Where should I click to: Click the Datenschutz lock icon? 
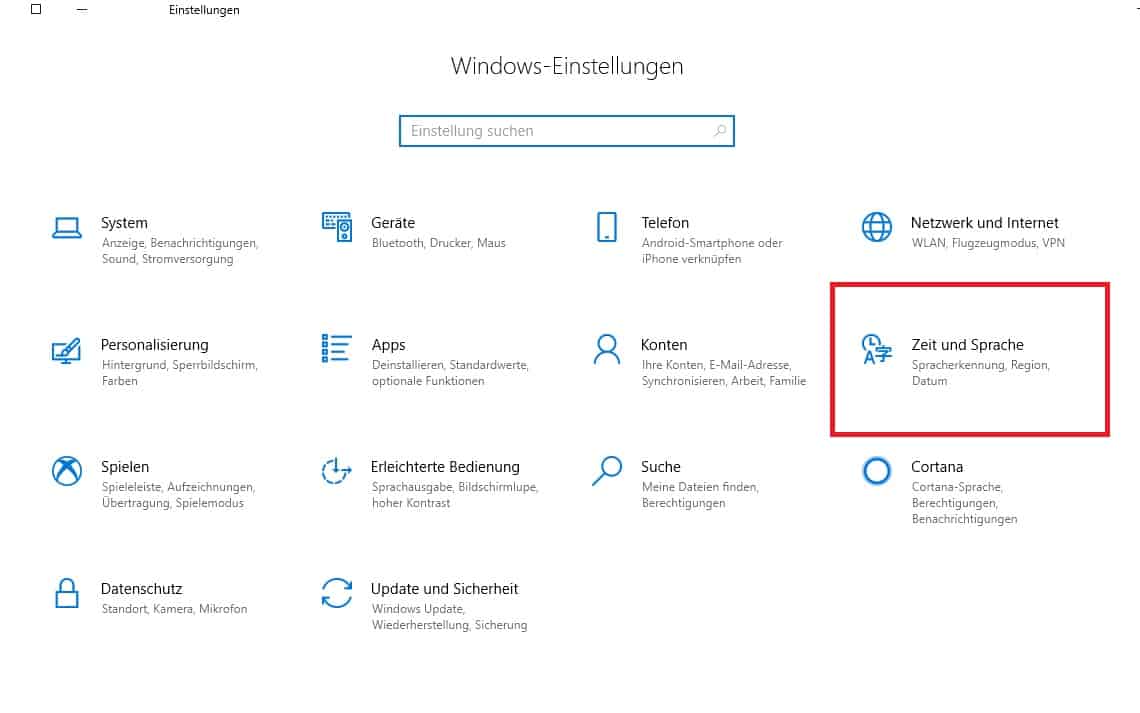click(67, 593)
